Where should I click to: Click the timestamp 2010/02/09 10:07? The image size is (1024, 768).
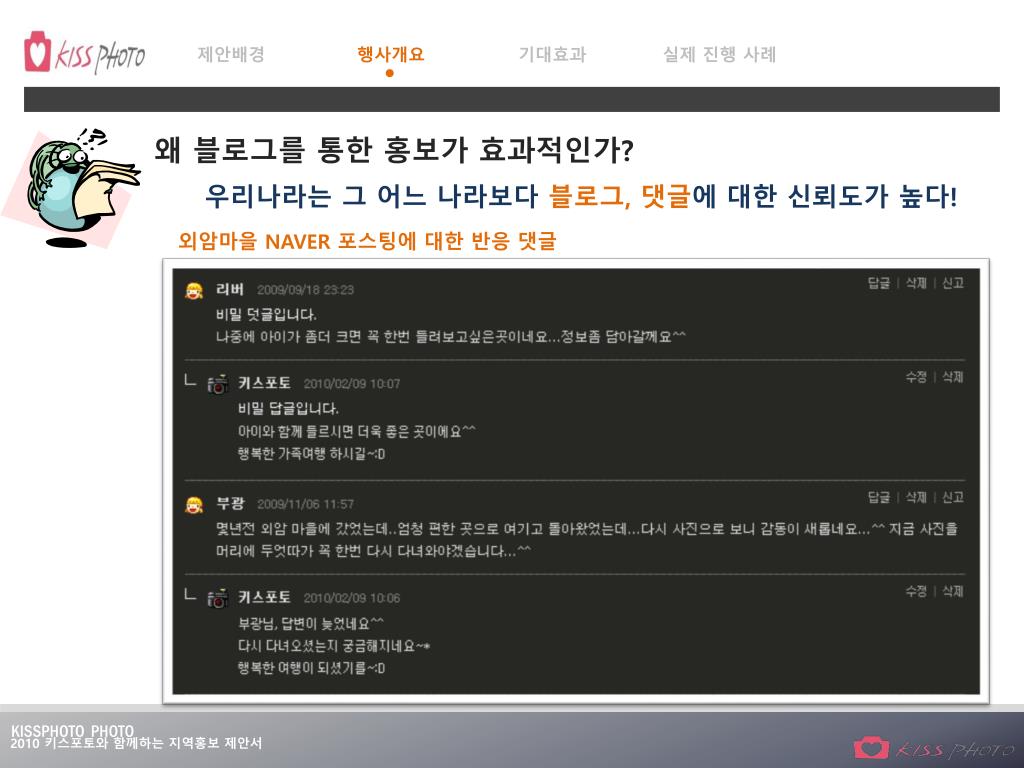coord(352,384)
